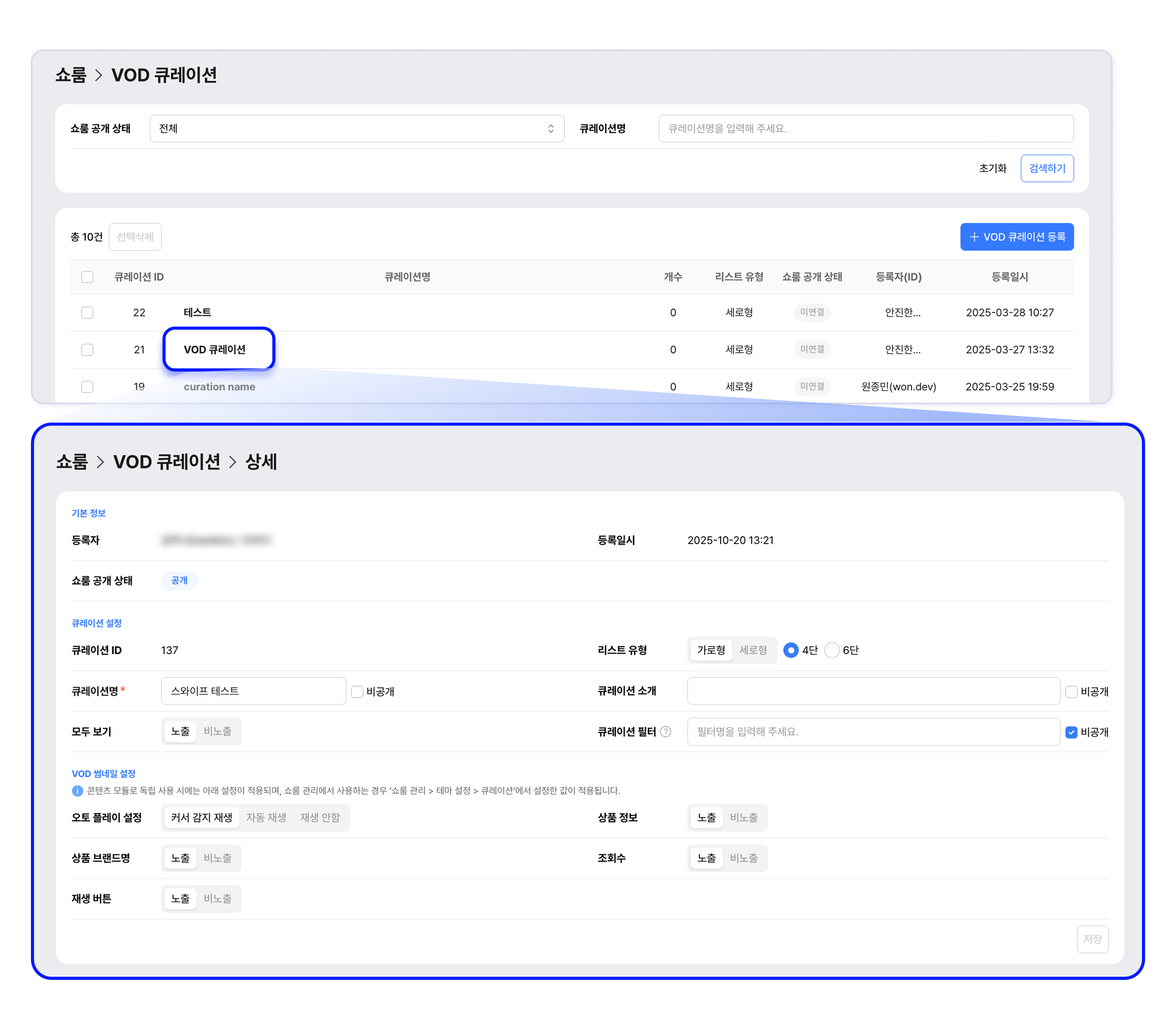Click the 쇼룸 breadcrumb in detail header
This screenshot has height=1017, width=1176.
click(x=72, y=462)
